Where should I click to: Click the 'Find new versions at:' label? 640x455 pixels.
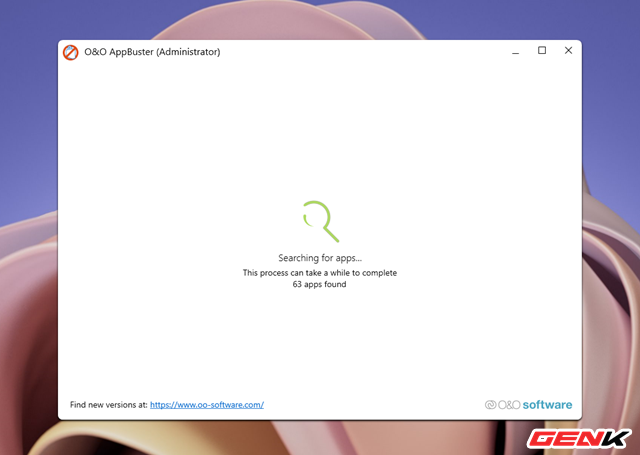[x=109, y=405]
